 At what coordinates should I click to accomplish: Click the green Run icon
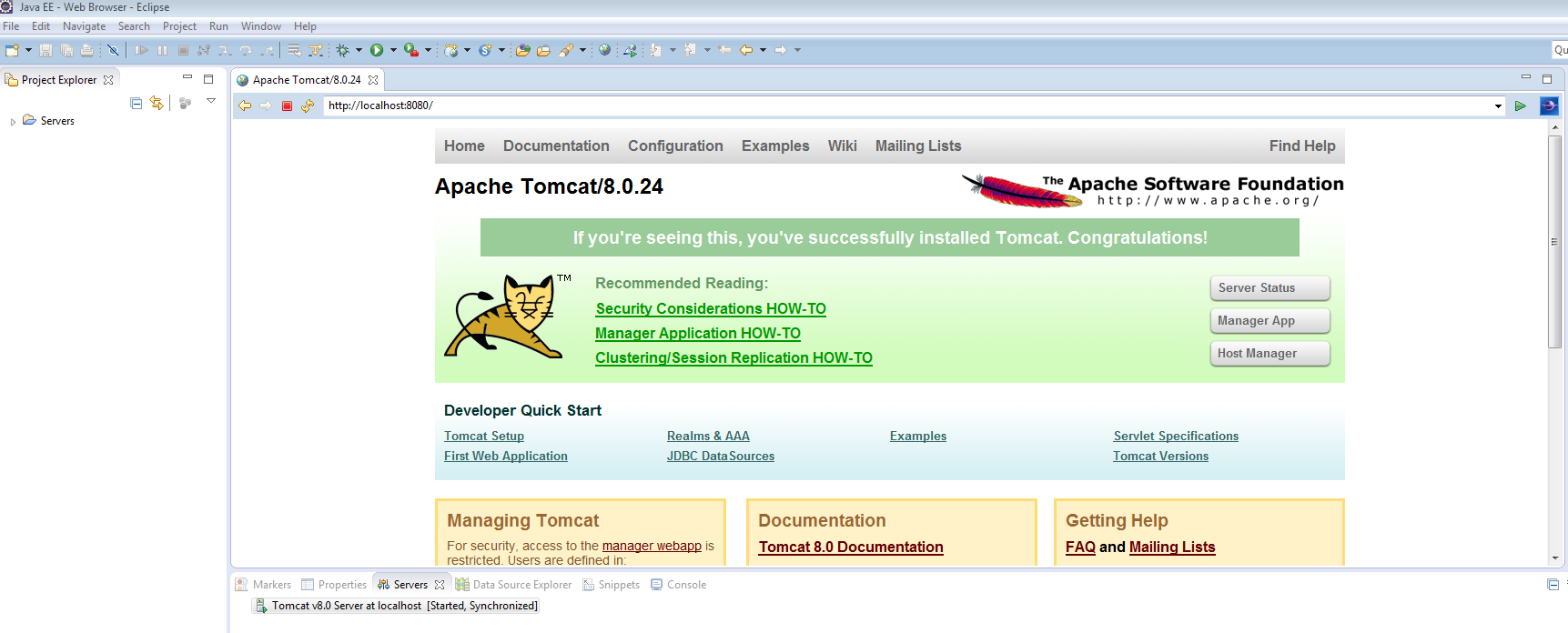point(377,50)
